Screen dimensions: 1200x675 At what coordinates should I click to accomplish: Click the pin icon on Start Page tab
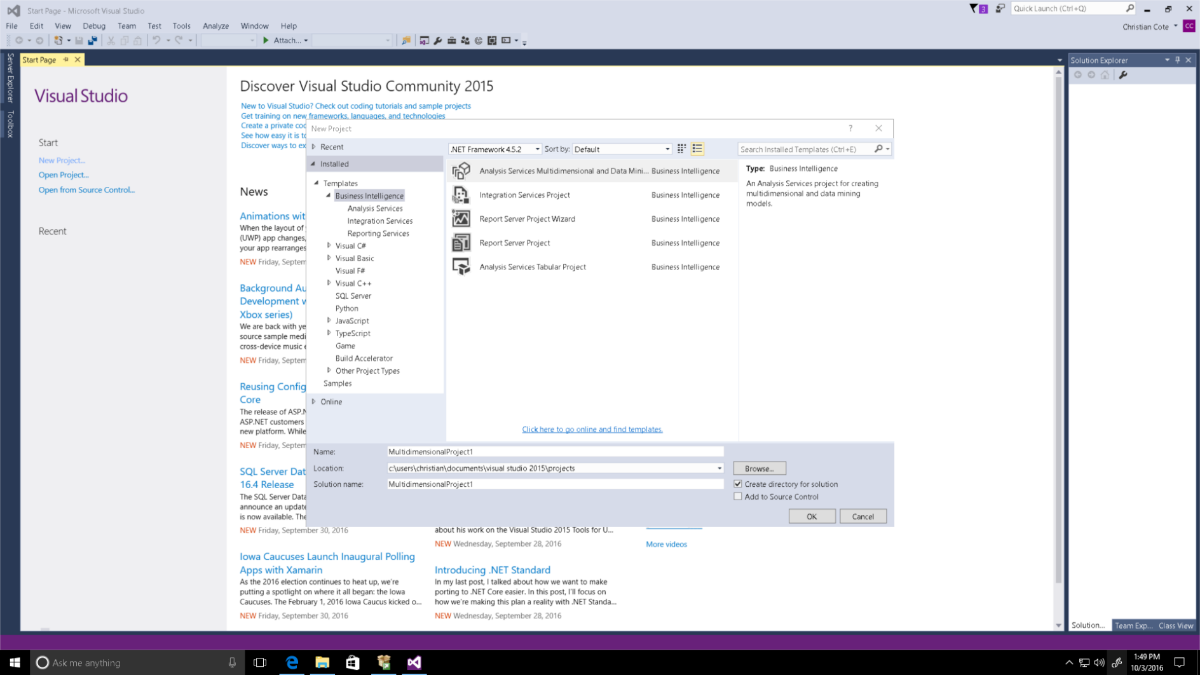[66, 60]
